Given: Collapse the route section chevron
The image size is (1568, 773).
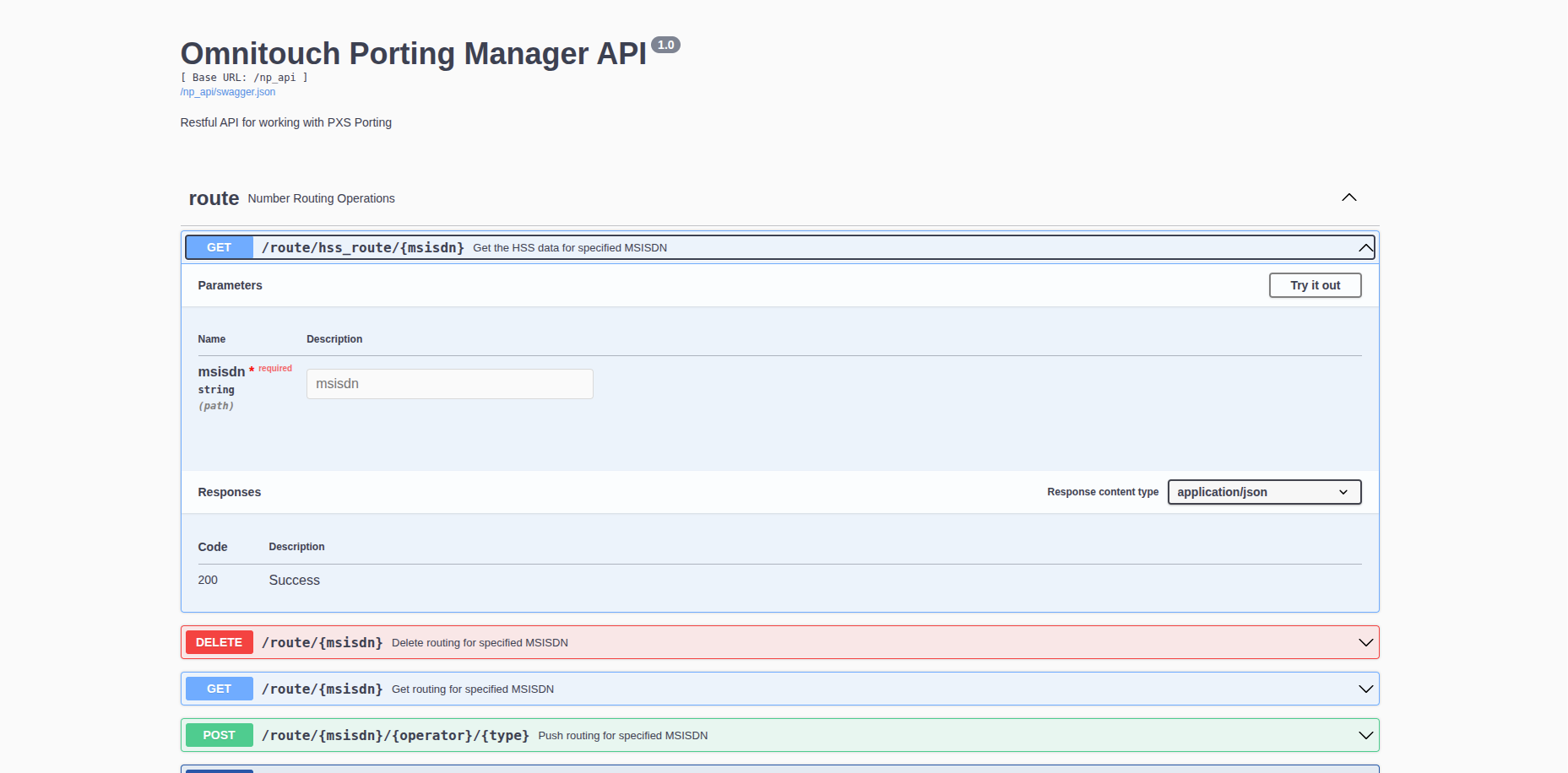Looking at the screenshot, I should tap(1349, 197).
